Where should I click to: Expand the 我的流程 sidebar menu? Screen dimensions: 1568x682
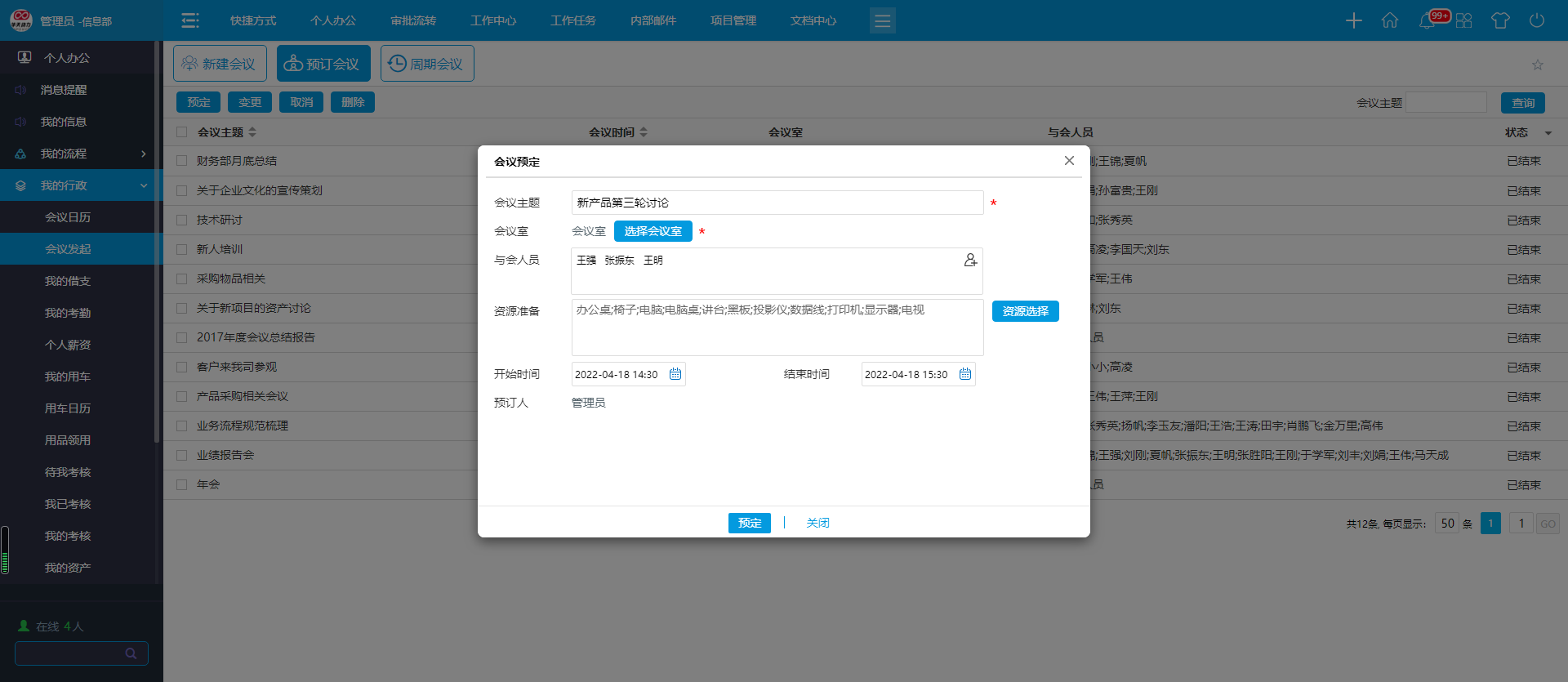click(x=78, y=154)
